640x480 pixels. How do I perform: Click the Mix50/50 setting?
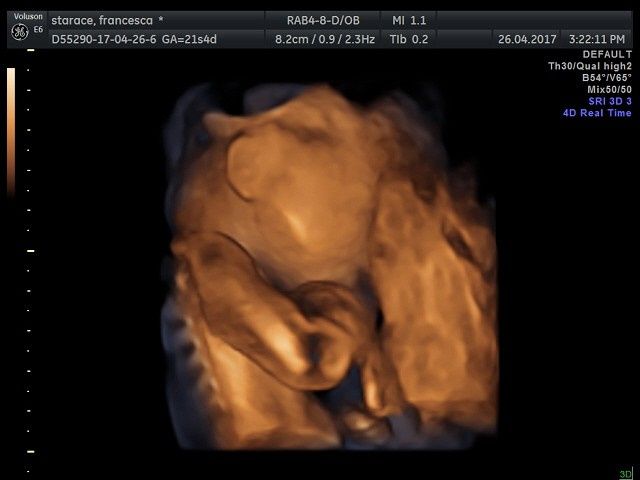pyautogui.click(x=609, y=90)
